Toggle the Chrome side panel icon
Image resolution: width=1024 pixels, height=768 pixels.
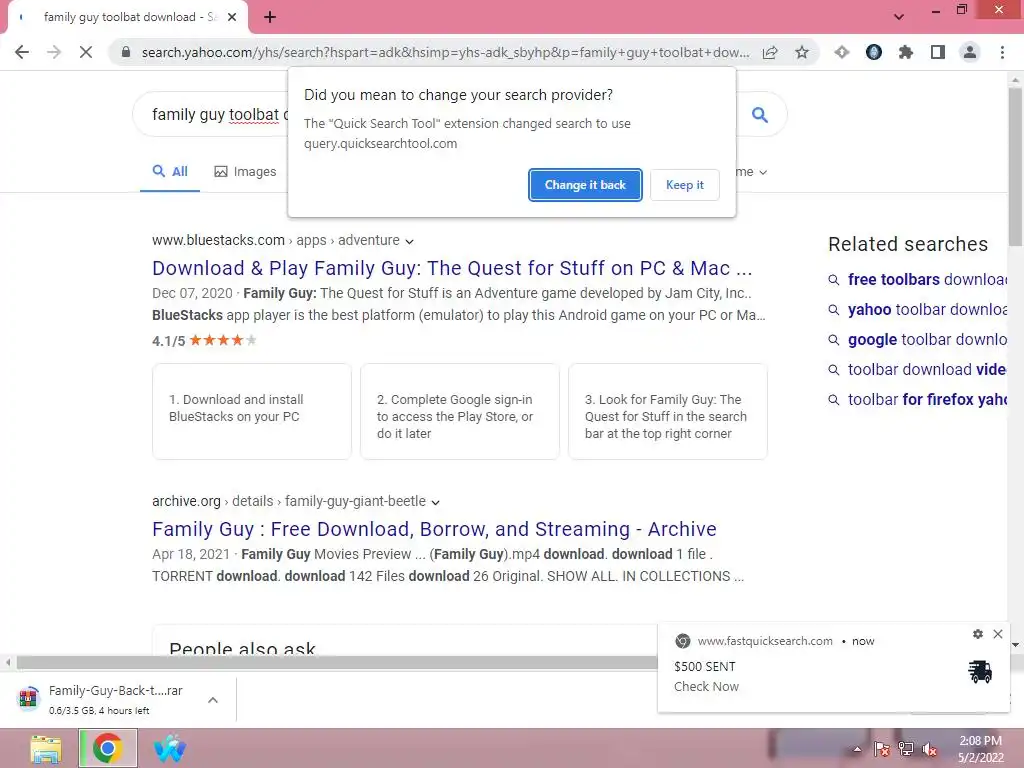[938, 52]
